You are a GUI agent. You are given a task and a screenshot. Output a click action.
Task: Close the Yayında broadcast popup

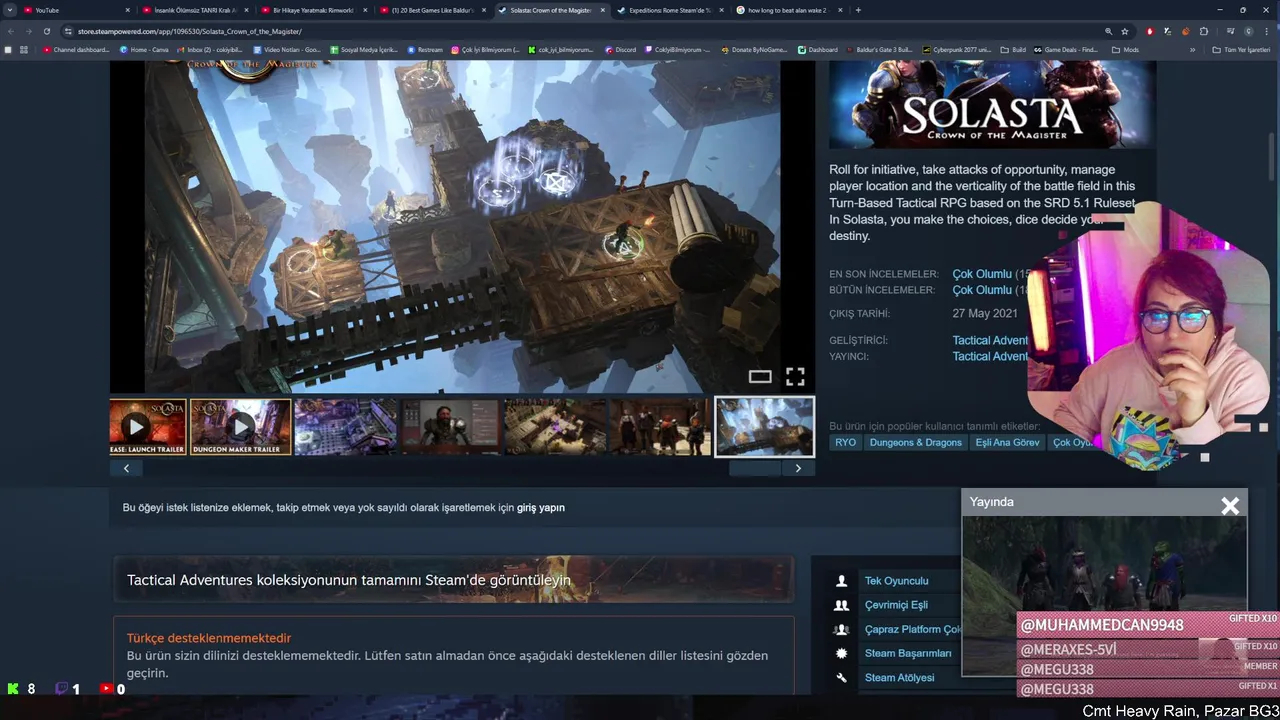[x=1230, y=506]
